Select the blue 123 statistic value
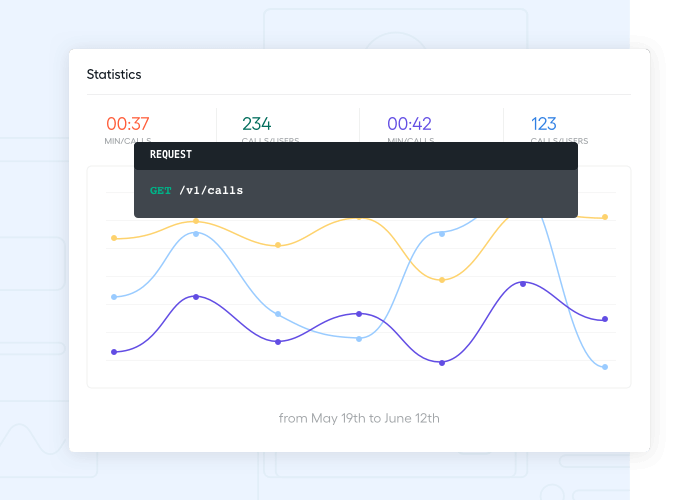Screen dimensions: 680x500 [544, 124]
